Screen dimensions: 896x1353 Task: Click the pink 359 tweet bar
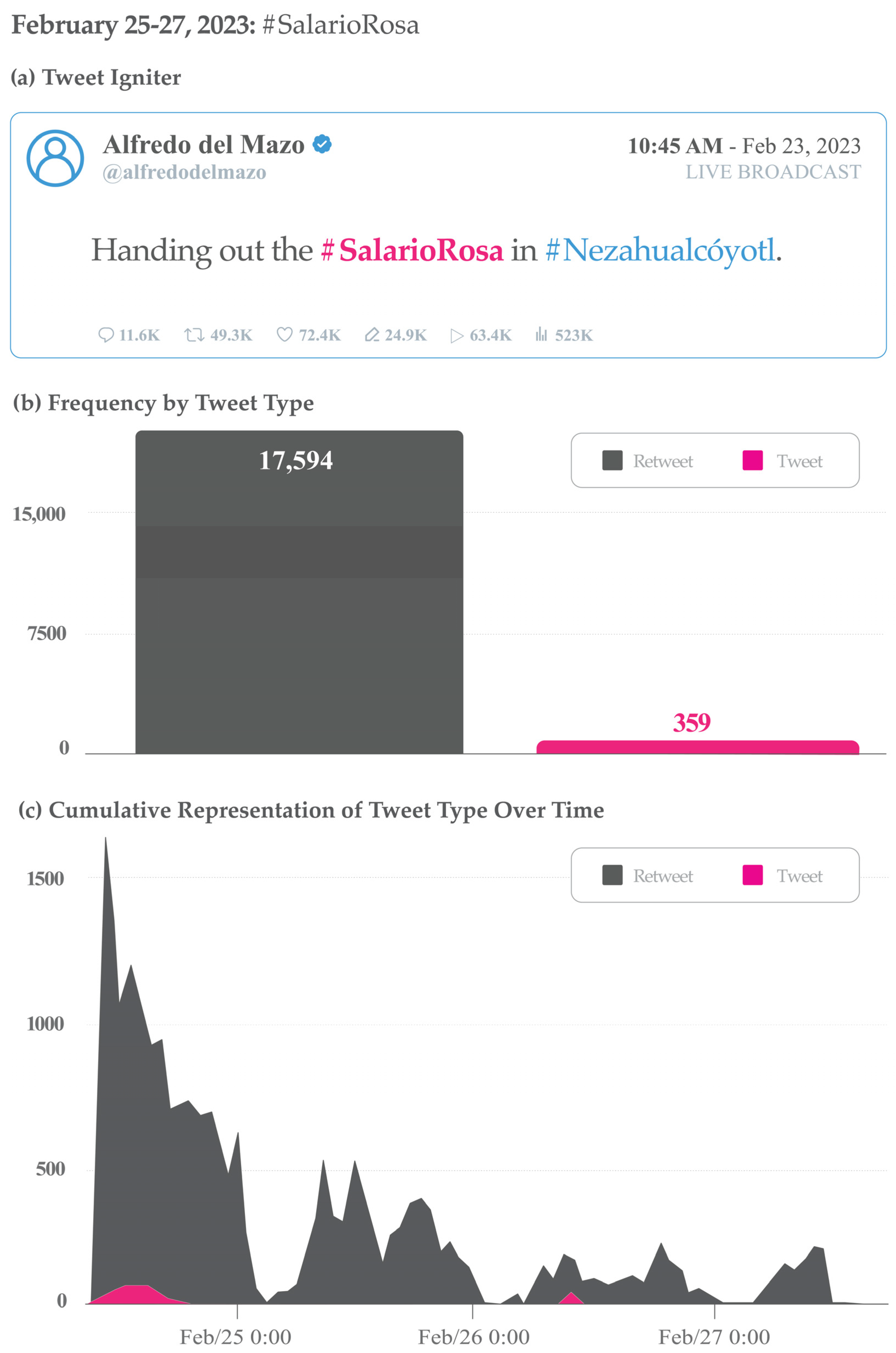697,747
